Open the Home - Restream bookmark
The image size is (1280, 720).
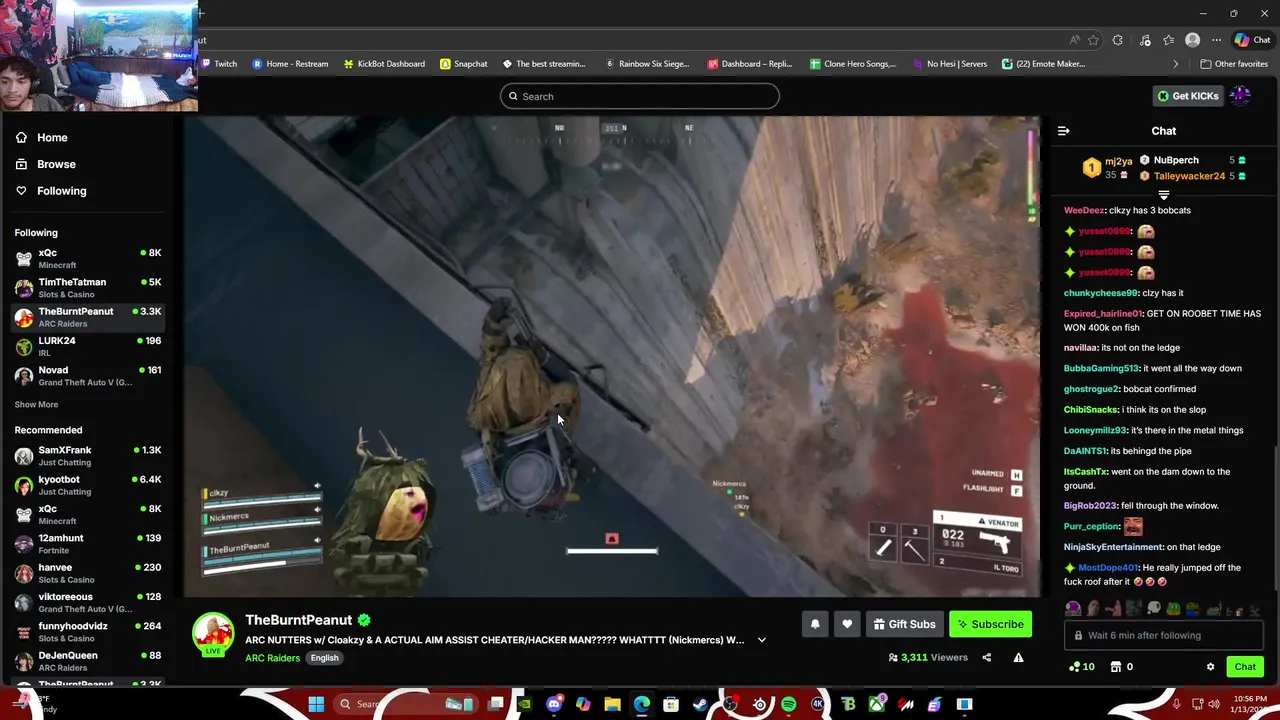(290, 64)
